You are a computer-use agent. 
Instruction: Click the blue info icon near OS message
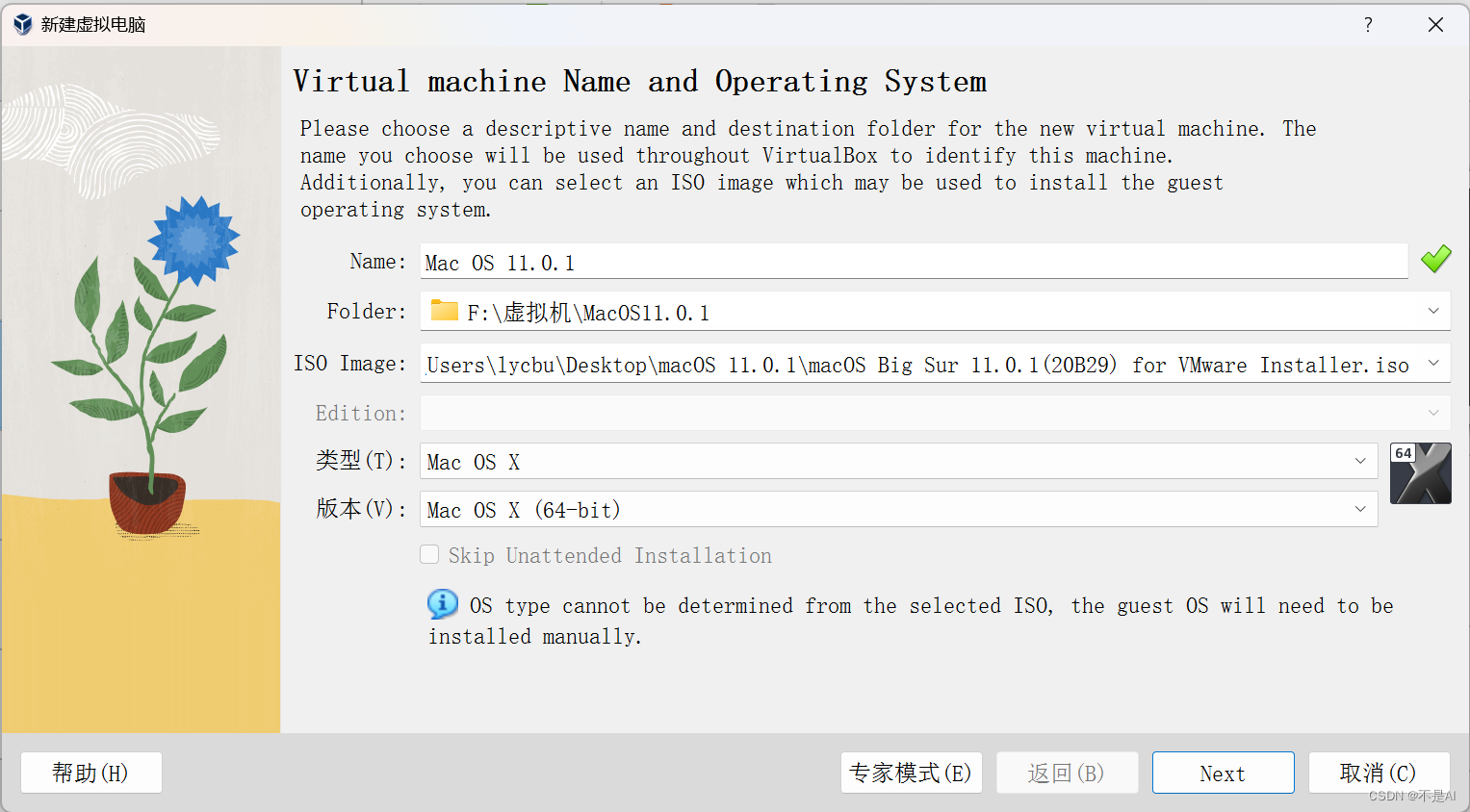(x=443, y=604)
